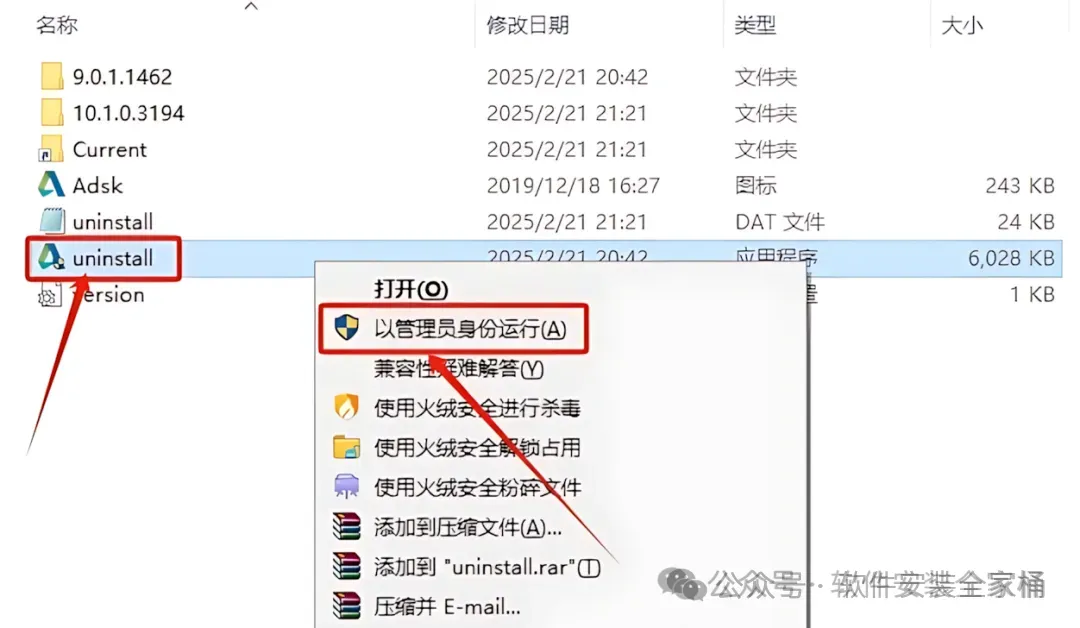The height and width of the screenshot is (628, 1080).
Task: Click the Huorong file shredder icon
Action: click(346, 486)
